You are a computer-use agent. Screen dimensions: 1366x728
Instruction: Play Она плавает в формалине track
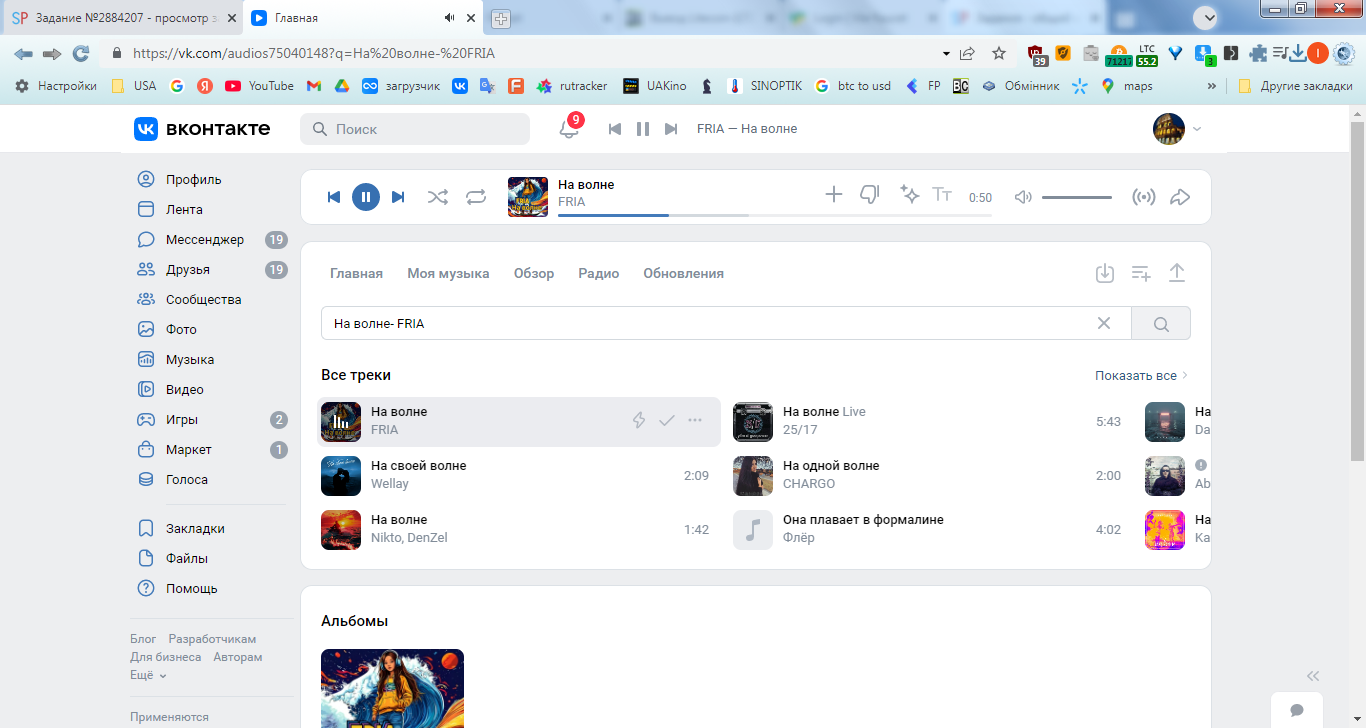[753, 530]
